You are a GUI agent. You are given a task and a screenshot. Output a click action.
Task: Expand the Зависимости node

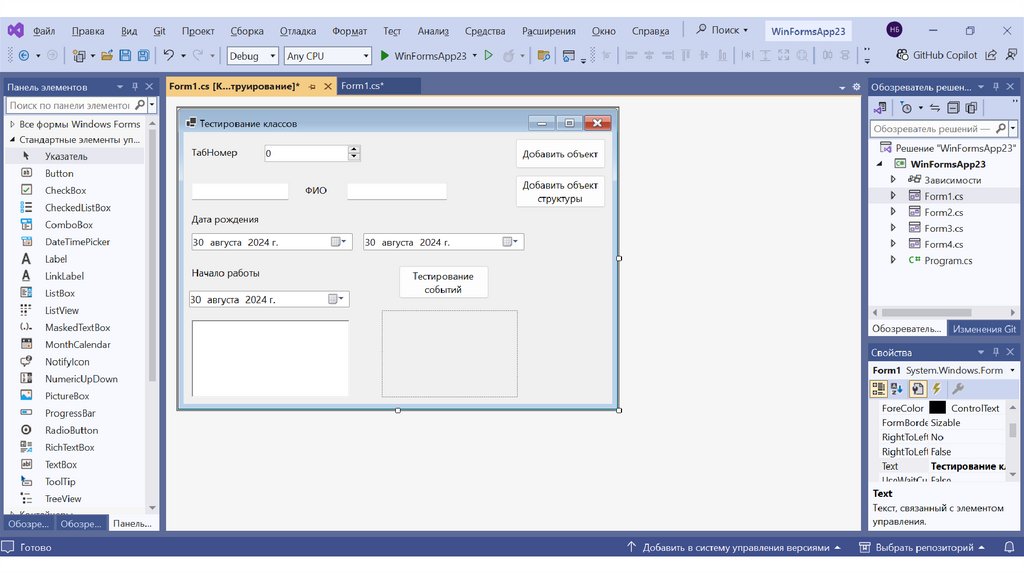[x=893, y=180]
